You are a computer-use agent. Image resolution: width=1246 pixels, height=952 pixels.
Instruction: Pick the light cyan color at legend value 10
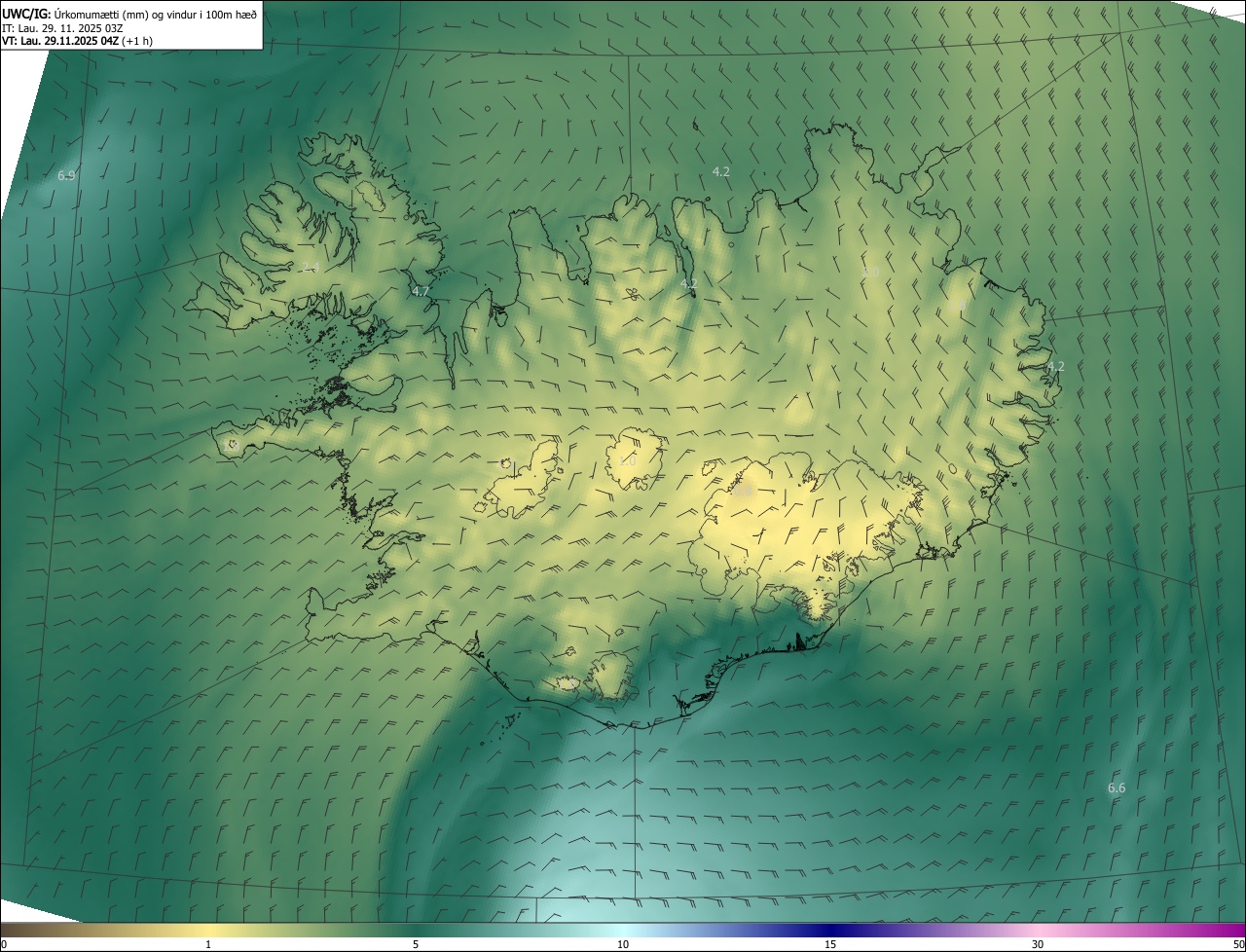coord(623,931)
